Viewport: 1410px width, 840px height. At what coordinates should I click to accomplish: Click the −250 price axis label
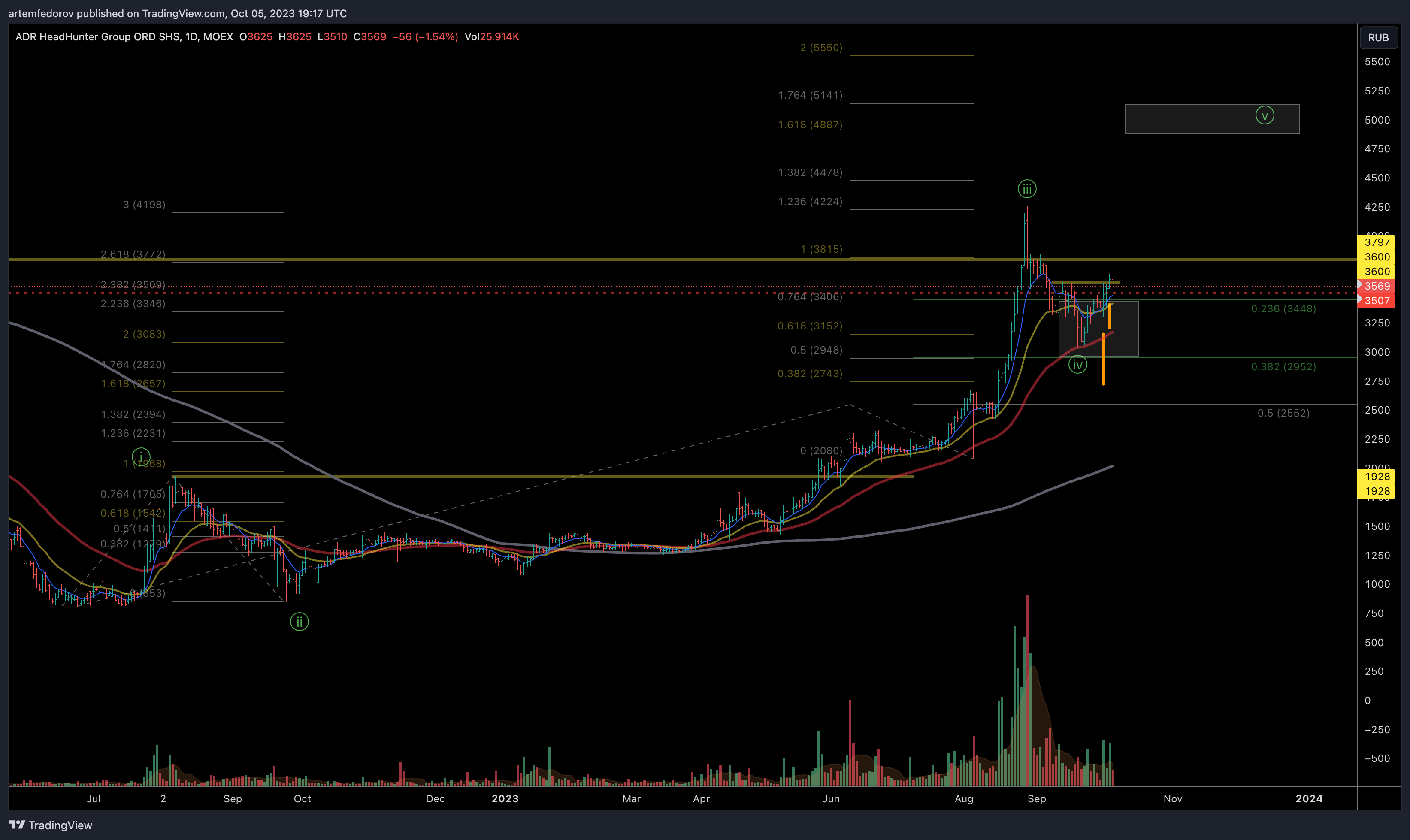pyautogui.click(x=1377, y=730)
